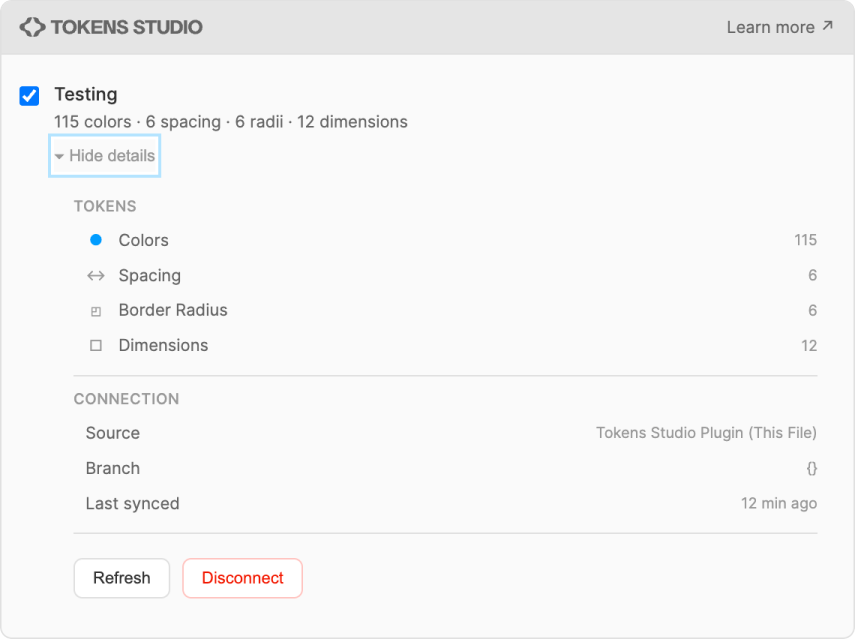This screenshot has height=639, width=855.
Task: Click Disconnect to unlink the source
Action: [242, 578]
